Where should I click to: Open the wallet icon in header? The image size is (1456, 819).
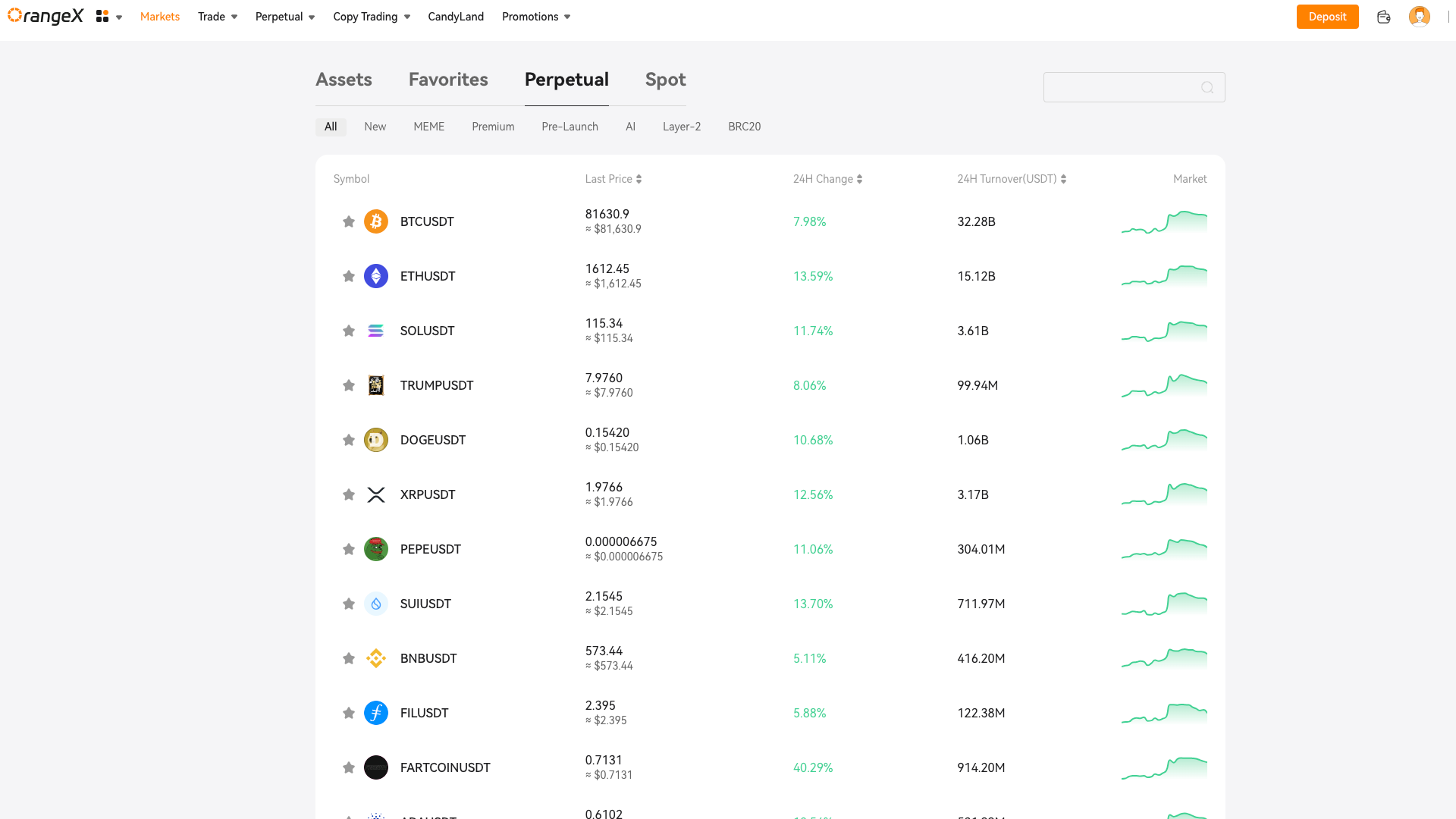pyautogui.click(x=1383, y=17)
